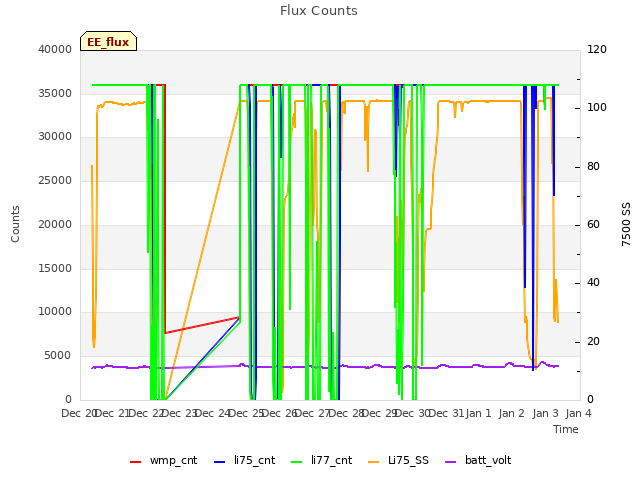640x480 pixels.
Task: Click the red wmp_cnt legend swatch
Action: coord(135,462)
